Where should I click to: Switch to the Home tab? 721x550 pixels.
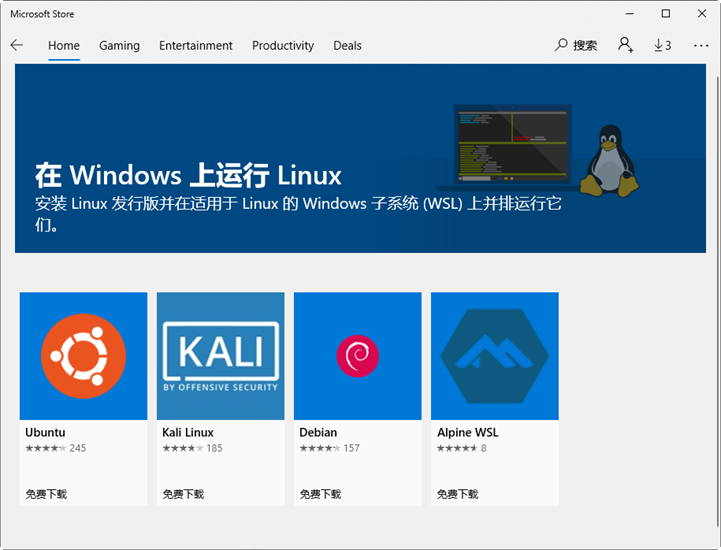(64, 45)
